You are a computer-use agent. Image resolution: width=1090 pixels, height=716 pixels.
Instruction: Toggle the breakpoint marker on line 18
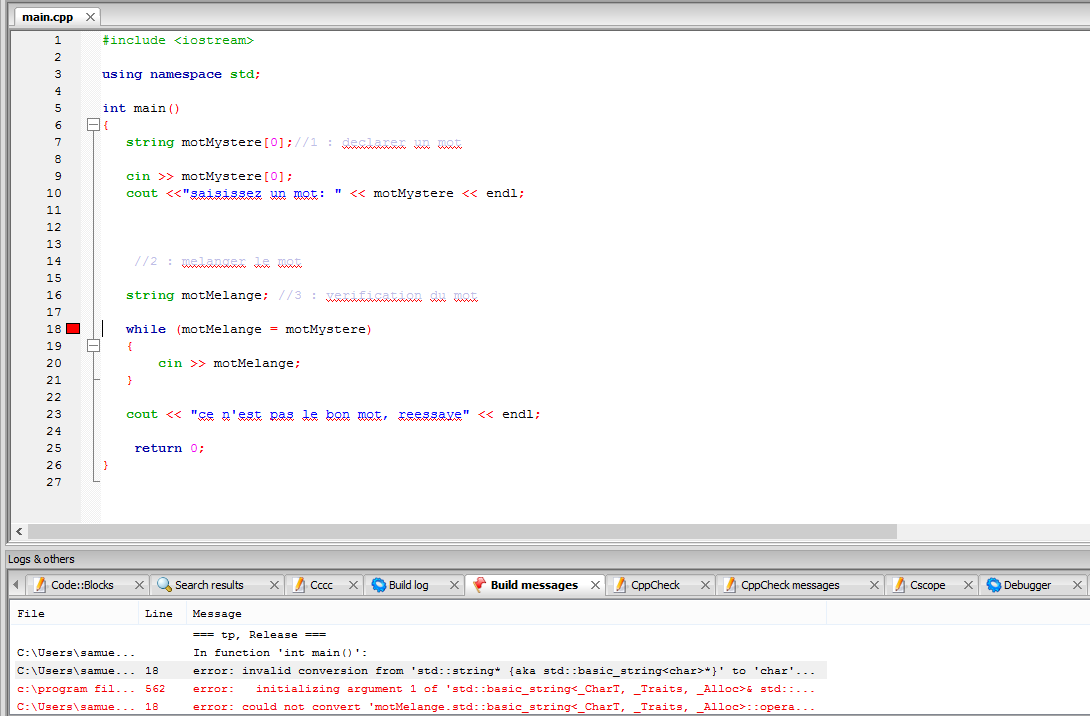72,328
